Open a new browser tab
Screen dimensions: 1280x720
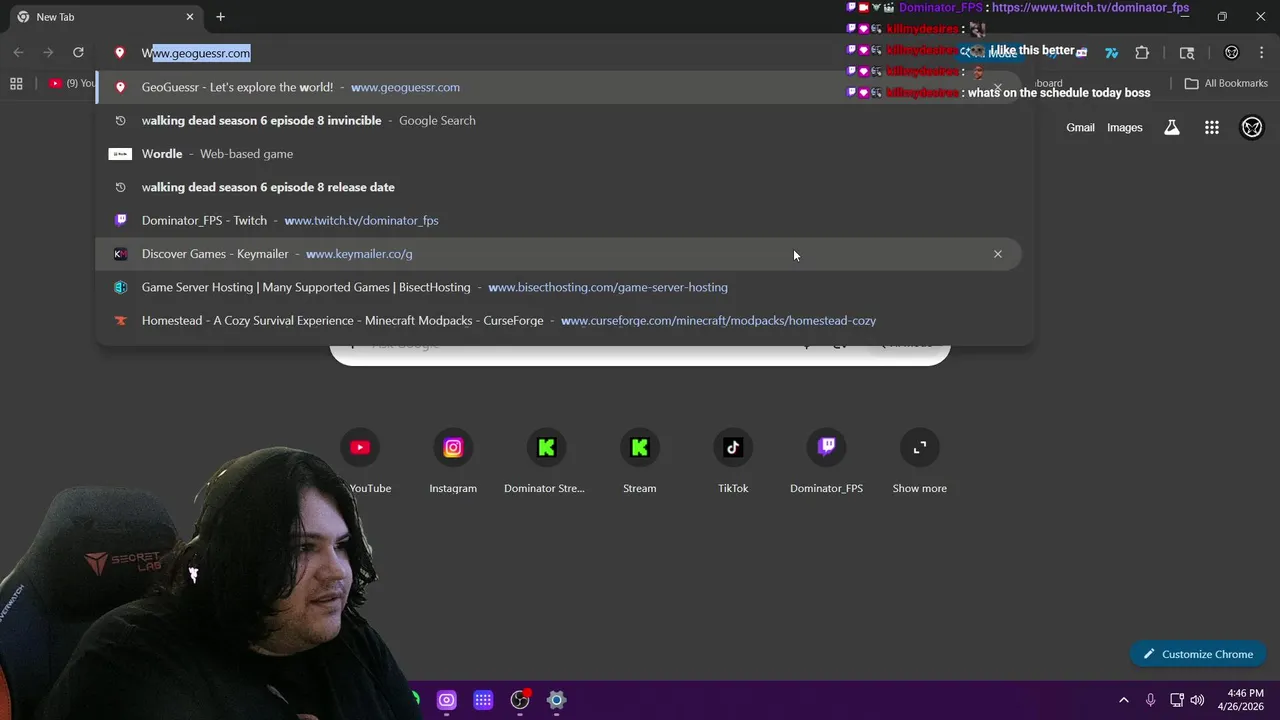click(x=220, y=17)
